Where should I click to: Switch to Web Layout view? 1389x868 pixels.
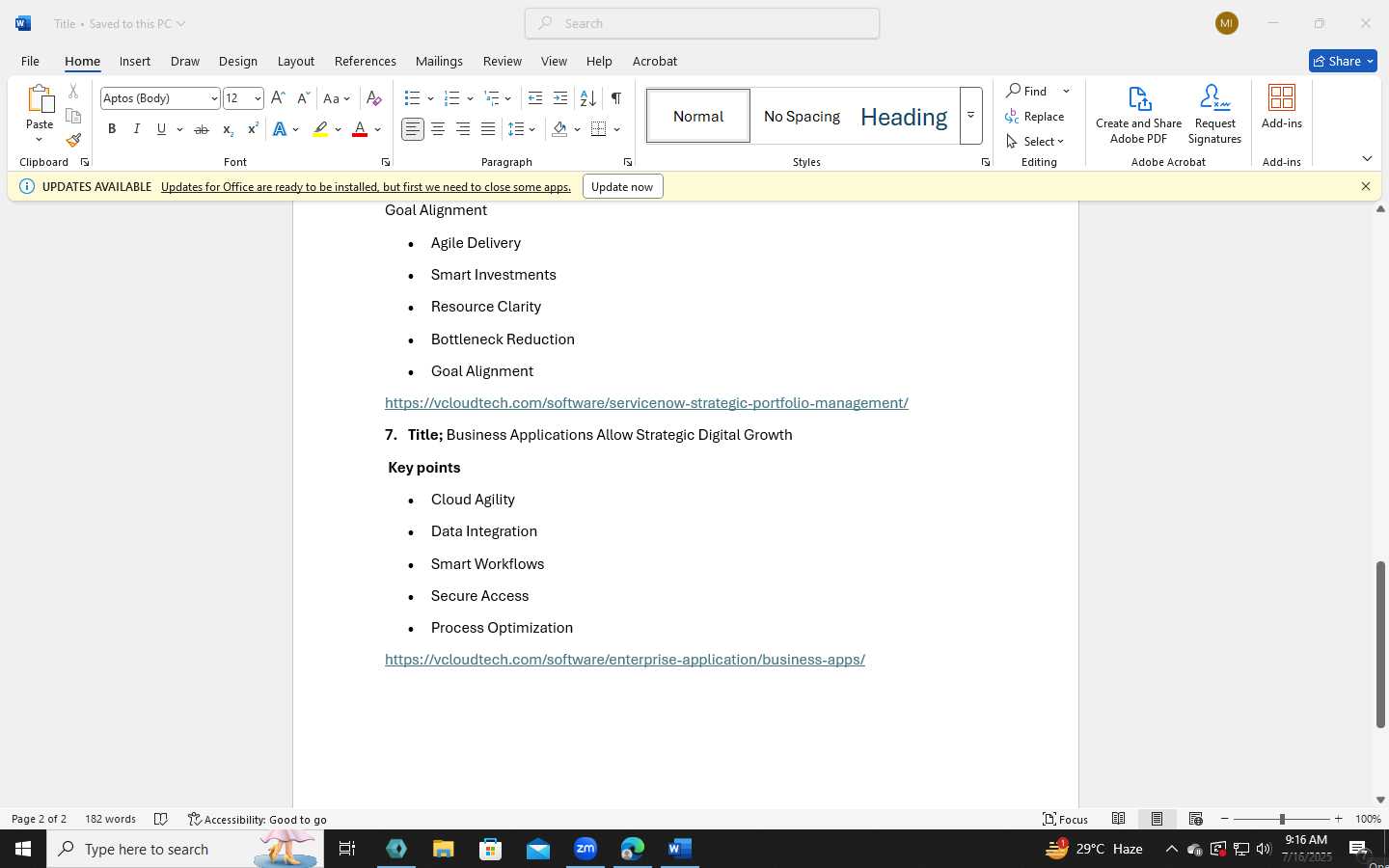1195,819
